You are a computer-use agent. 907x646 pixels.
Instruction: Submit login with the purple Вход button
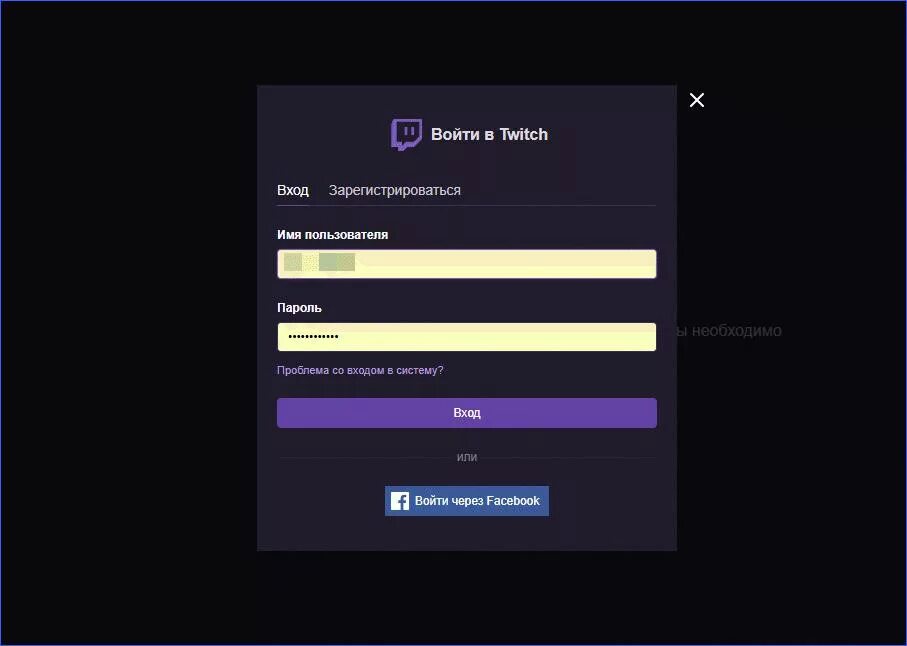467,413
